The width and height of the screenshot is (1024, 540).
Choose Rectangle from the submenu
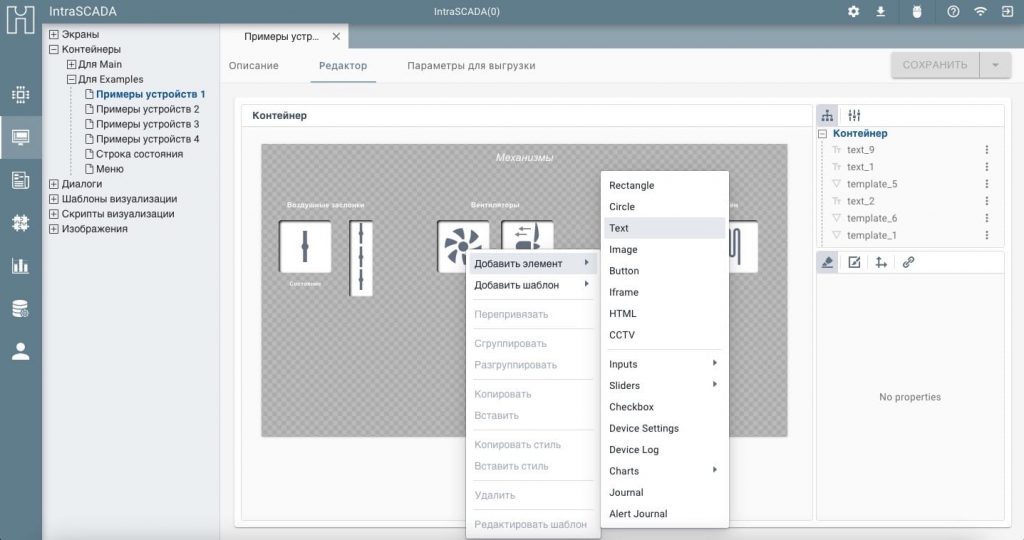(664, 185)
